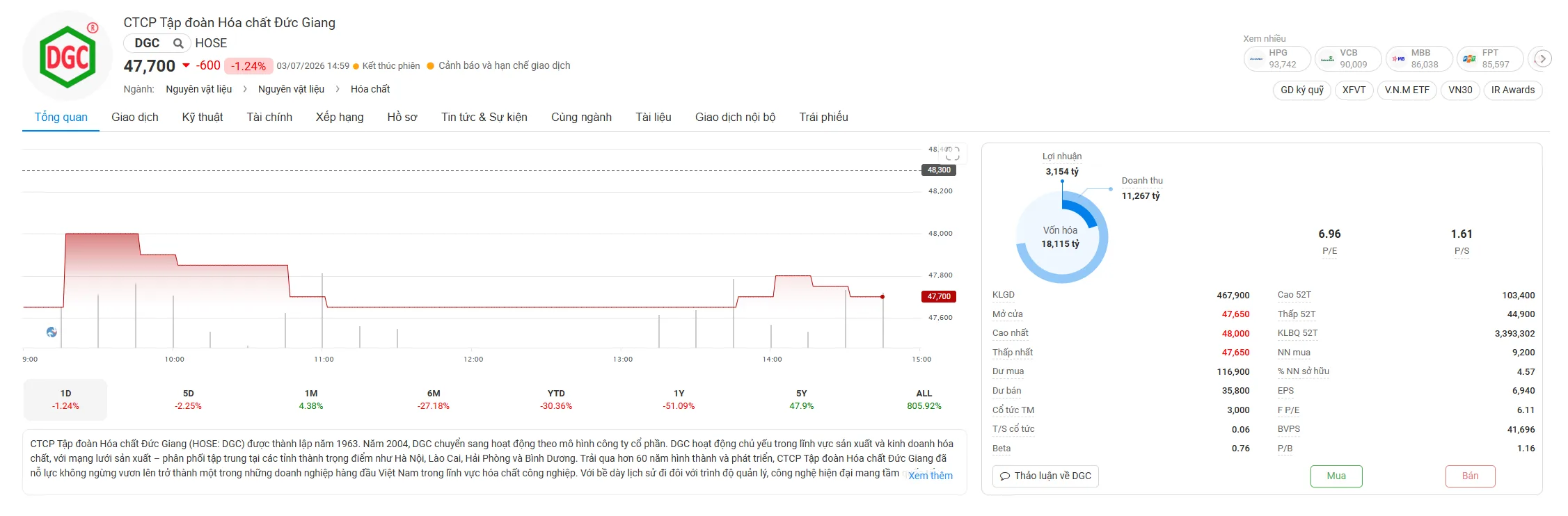This screenshot has width=1568, height=516.
Task: Select the YTD time range
Action: click(x=556, y=400)
